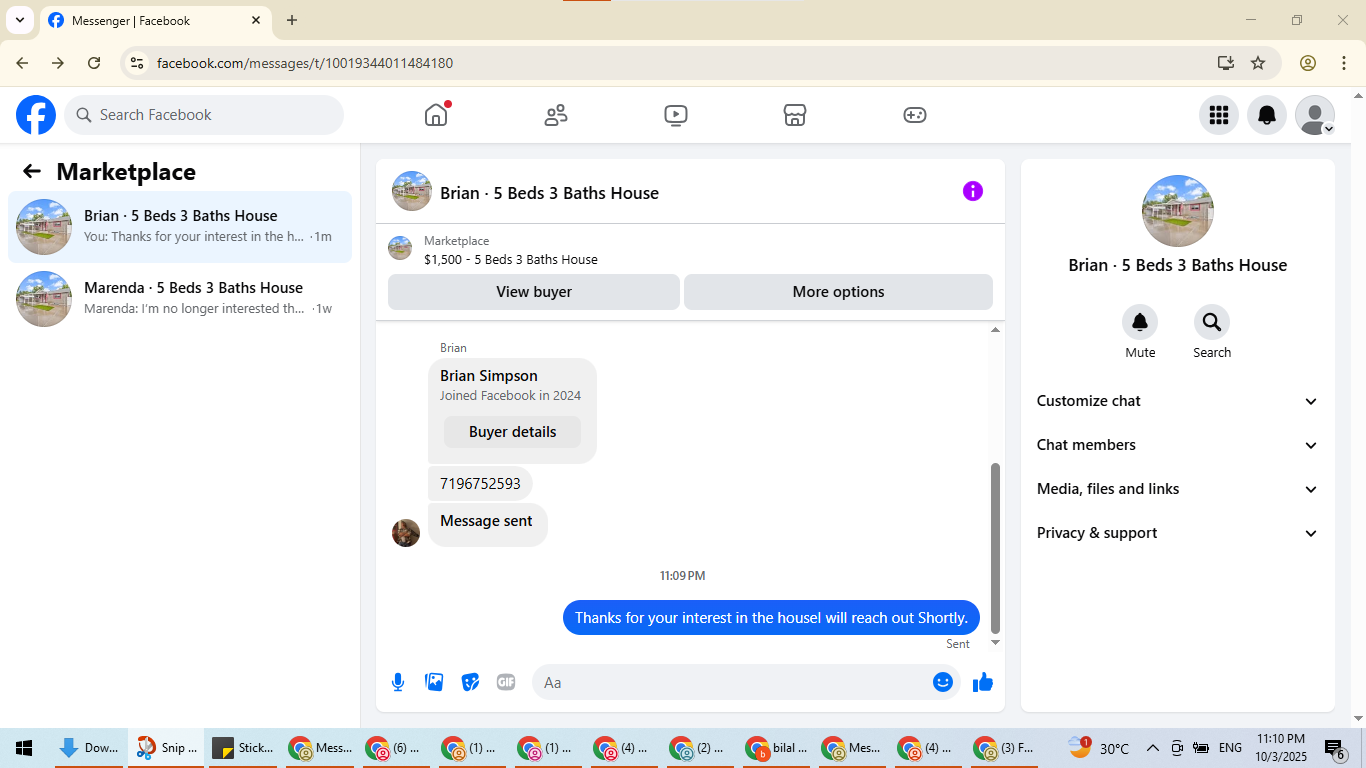Click Brian's small avatar beside messages

(x=406, y=533)
